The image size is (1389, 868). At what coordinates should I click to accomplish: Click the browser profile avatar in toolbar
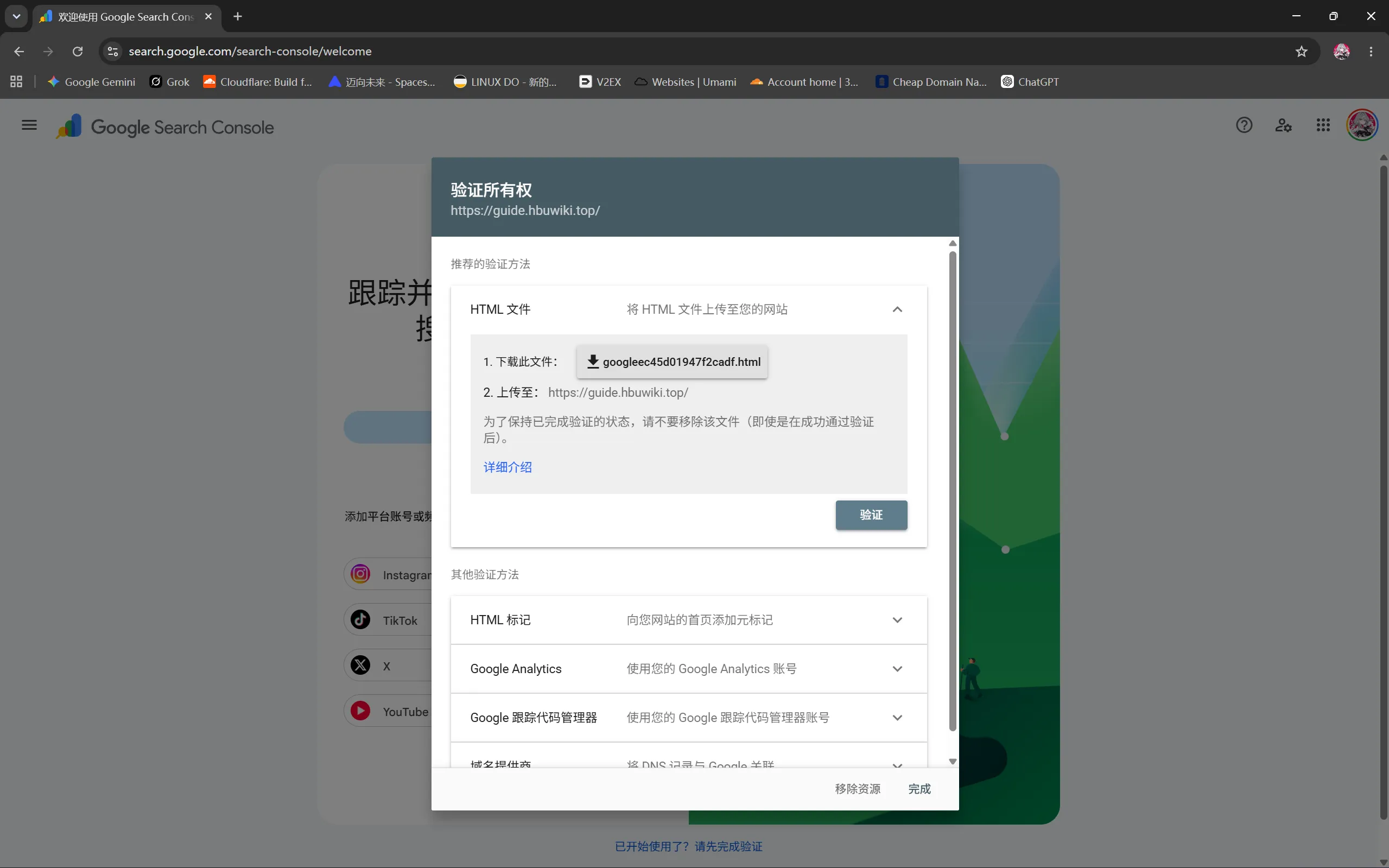1341,52
